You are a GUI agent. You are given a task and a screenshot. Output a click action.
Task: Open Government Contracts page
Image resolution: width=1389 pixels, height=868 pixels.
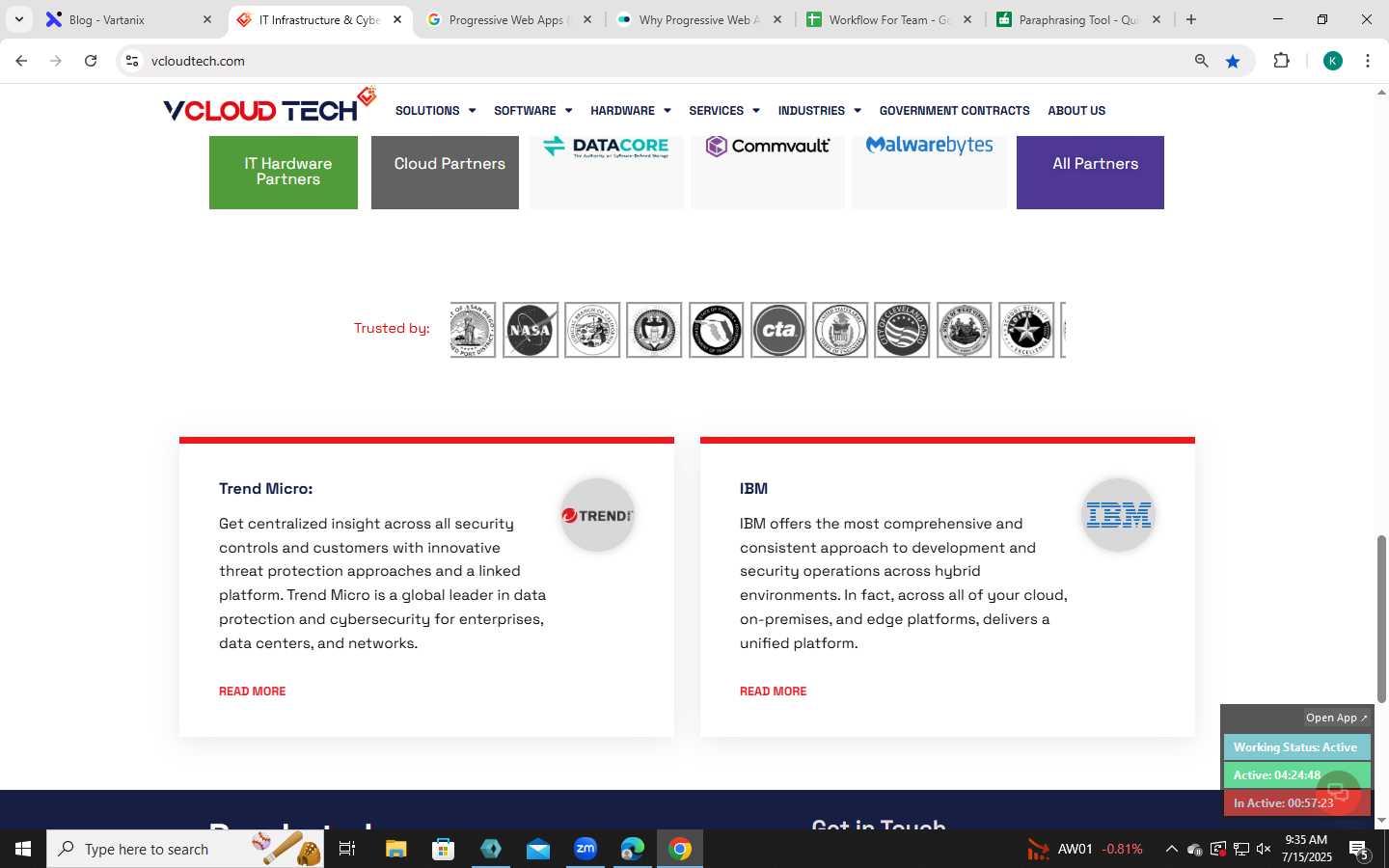click(x=954, y=111)
